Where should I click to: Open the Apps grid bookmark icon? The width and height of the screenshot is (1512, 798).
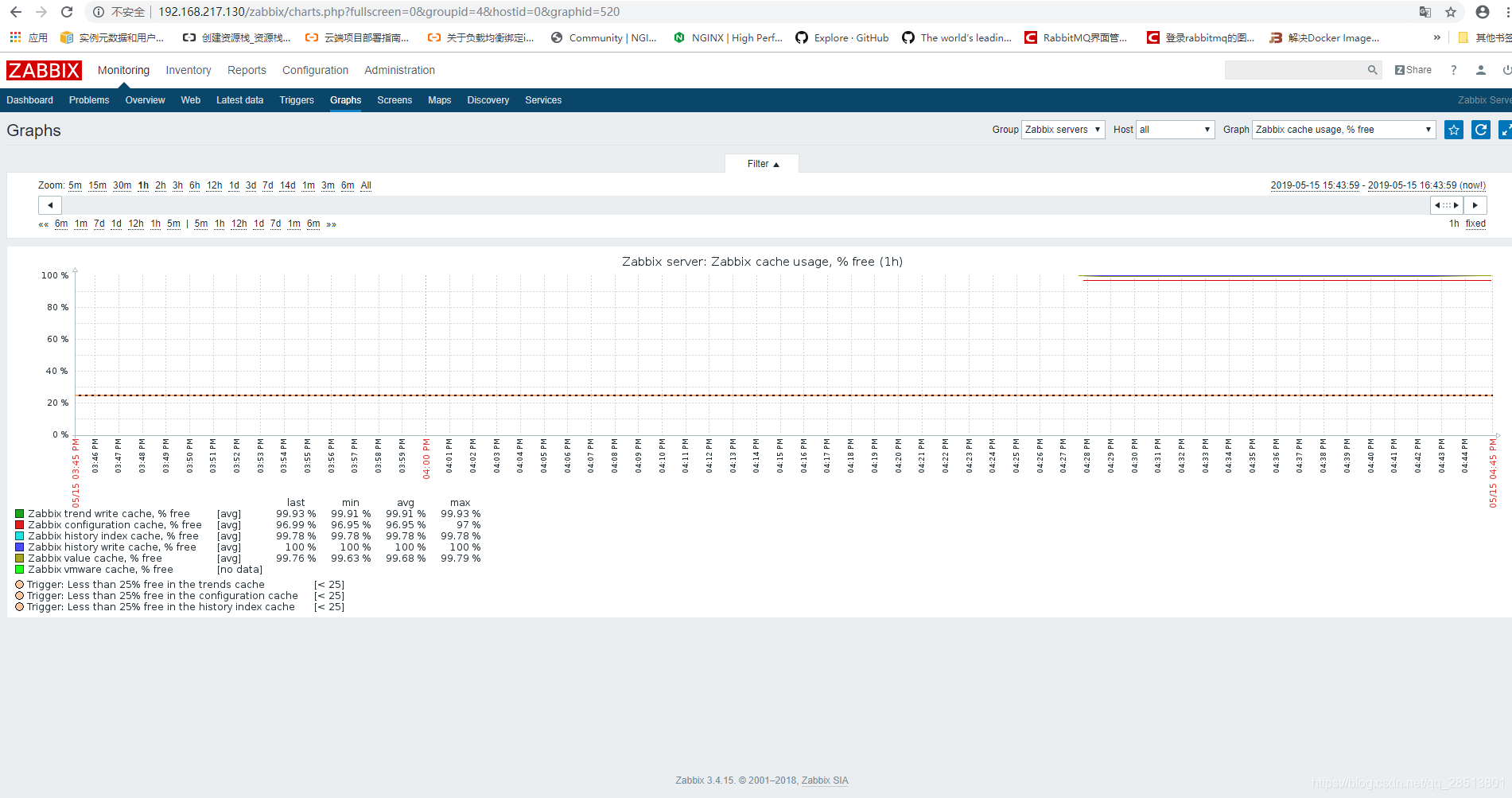click(x=15, y=37)
